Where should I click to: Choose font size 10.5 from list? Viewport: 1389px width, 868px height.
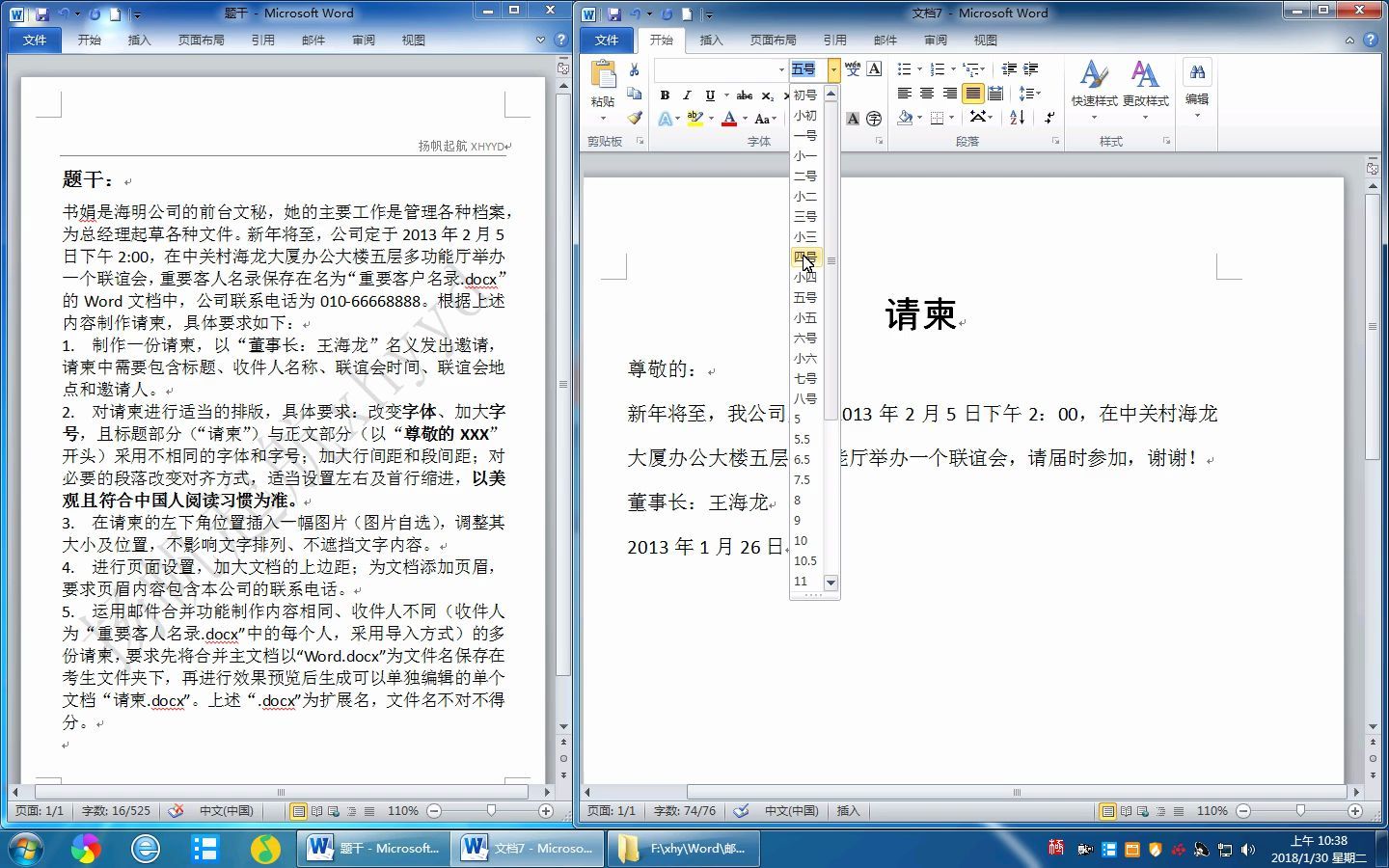pyautogui.click(x=805, y=560)
